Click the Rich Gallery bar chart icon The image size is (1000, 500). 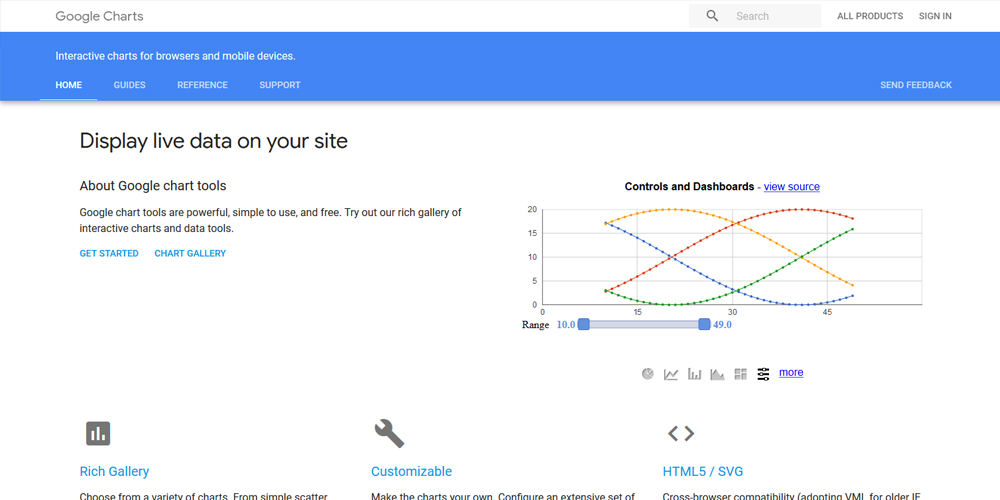tap(98, 434)
